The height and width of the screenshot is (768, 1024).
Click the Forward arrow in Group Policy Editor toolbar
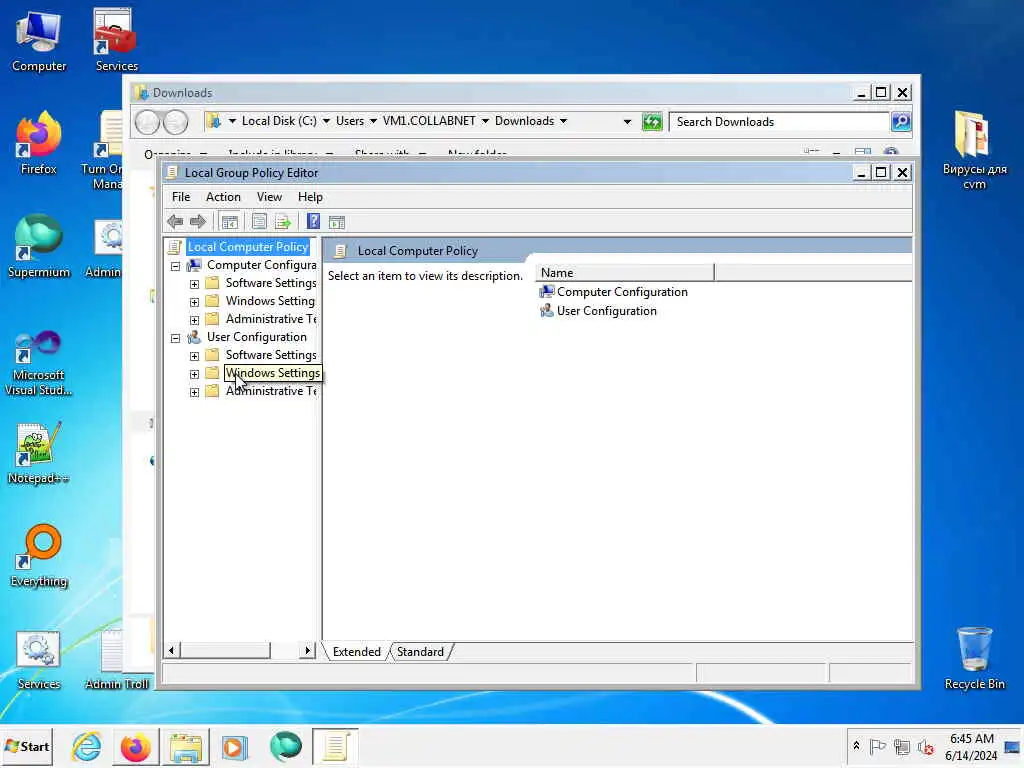(x=198, y=222)
